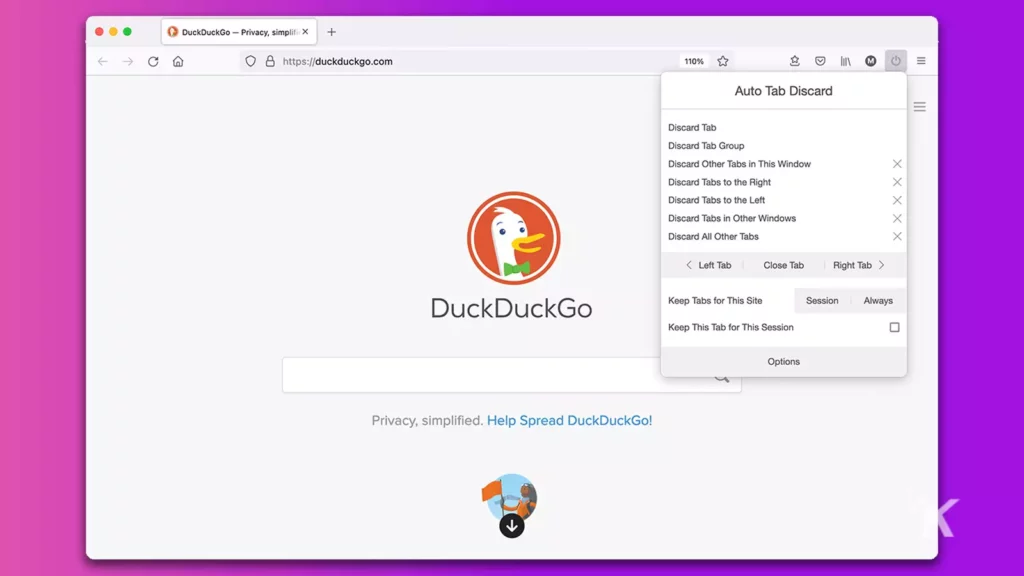1024x576 pixels.
Task: Open a new tab with plus button
Action: point(332,32)
